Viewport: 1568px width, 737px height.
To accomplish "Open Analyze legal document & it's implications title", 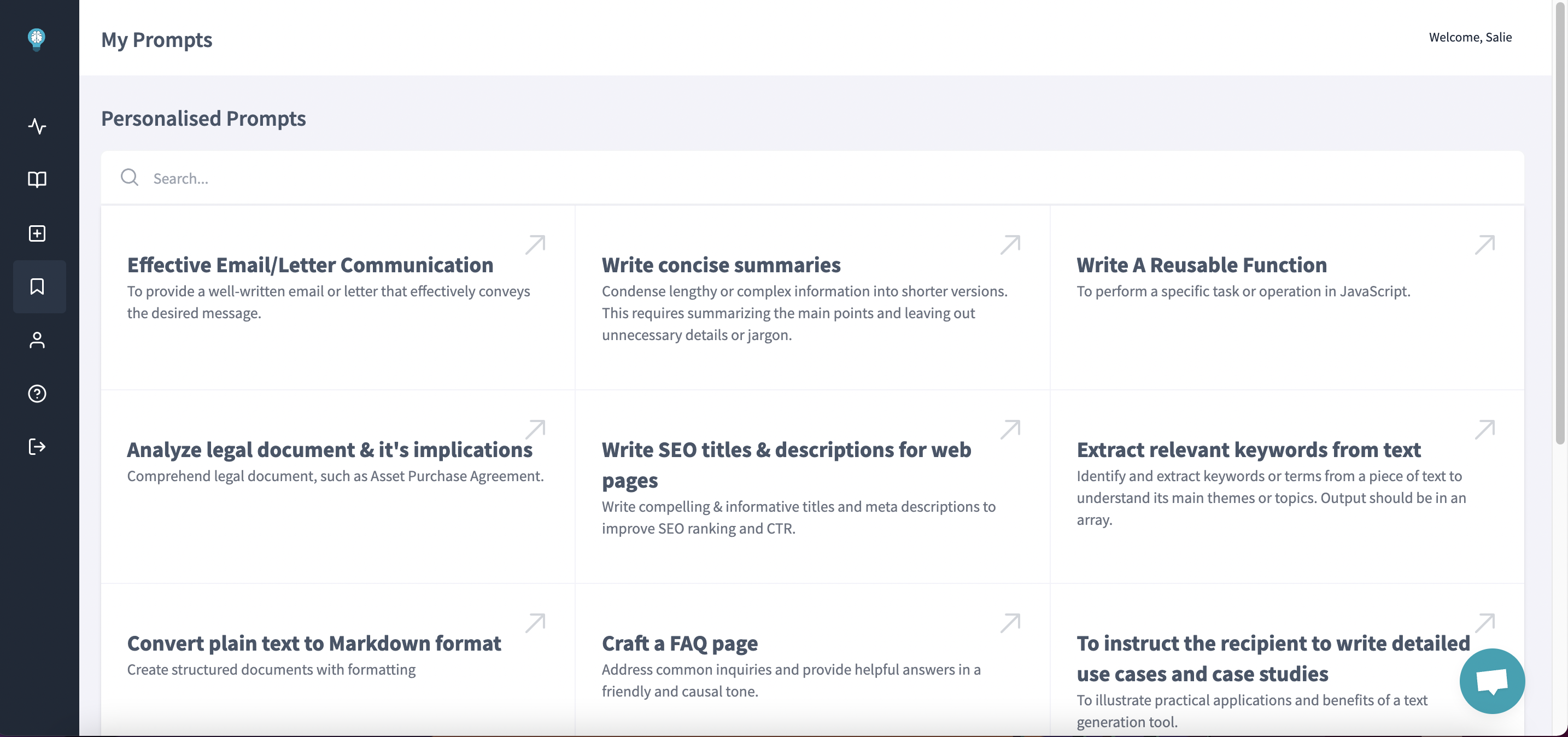I will click(x=329, y=451).
